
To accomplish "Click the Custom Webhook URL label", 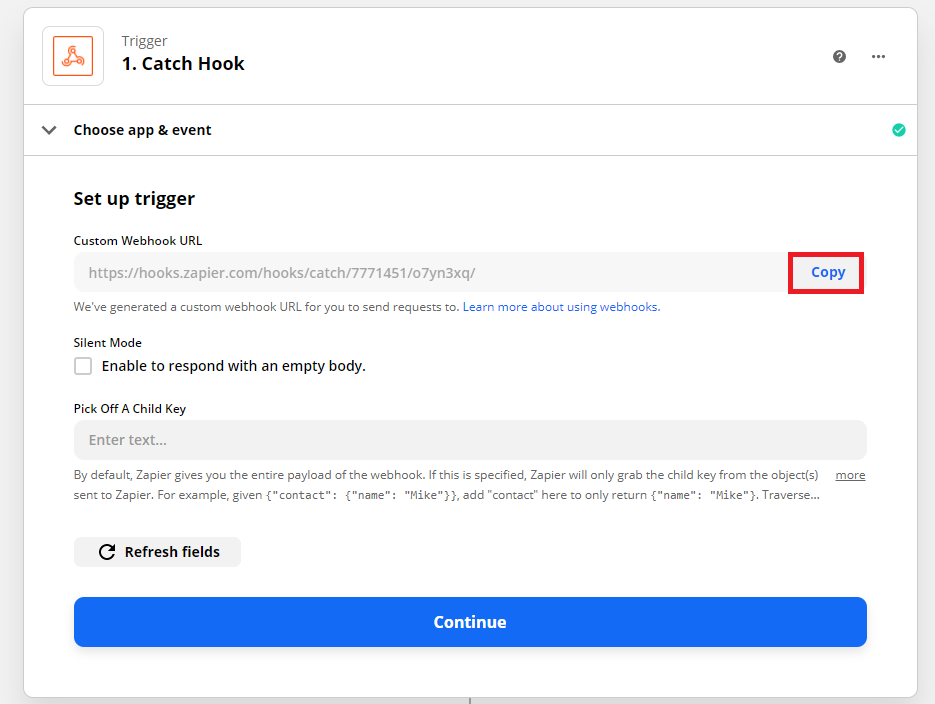I will (138, 241).
